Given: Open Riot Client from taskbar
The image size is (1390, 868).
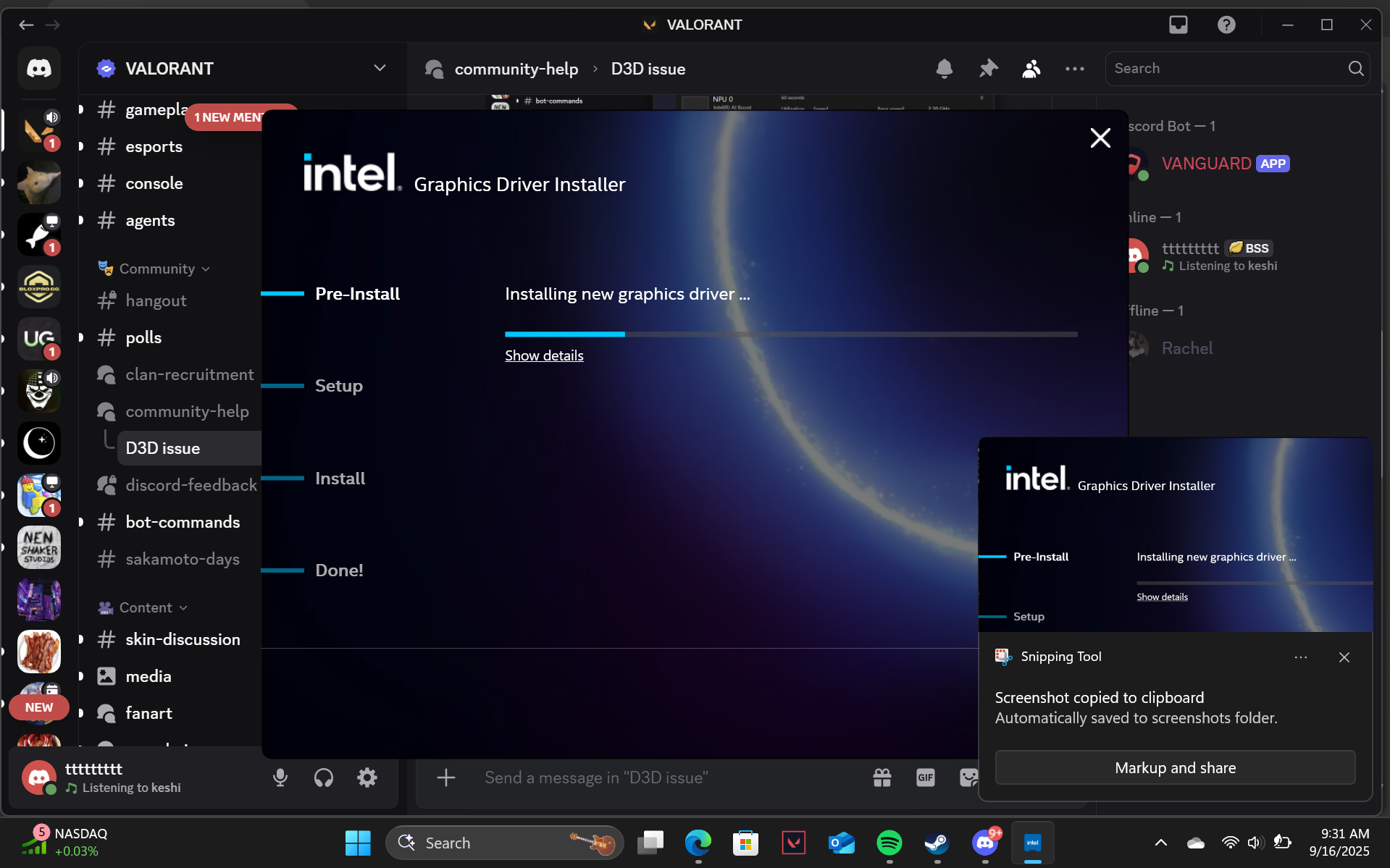Looking at the screenshot, I should point(794,843).
